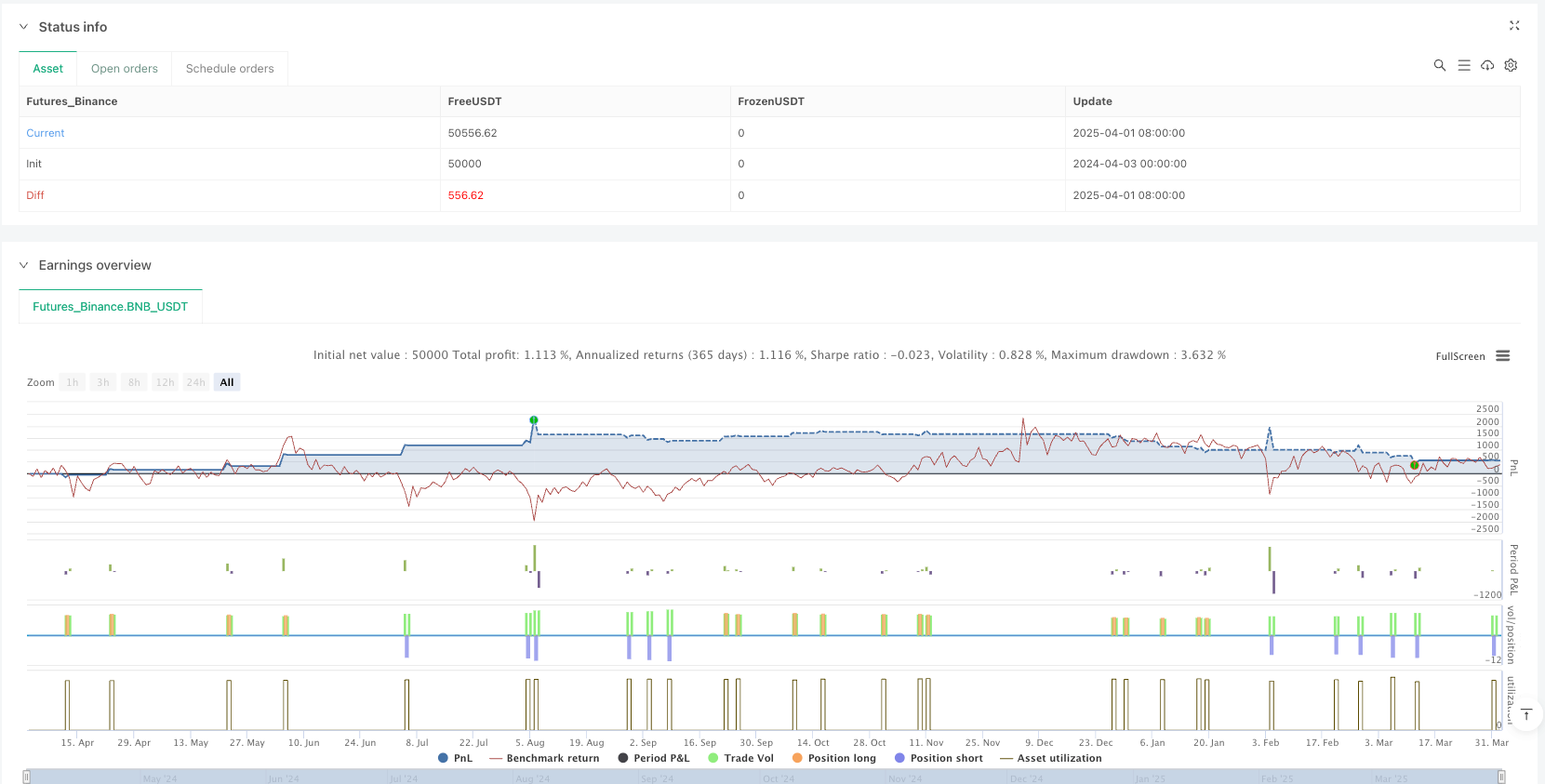Click the Current row link
This screenshot has width=1545, height=784.
[46, 133]
